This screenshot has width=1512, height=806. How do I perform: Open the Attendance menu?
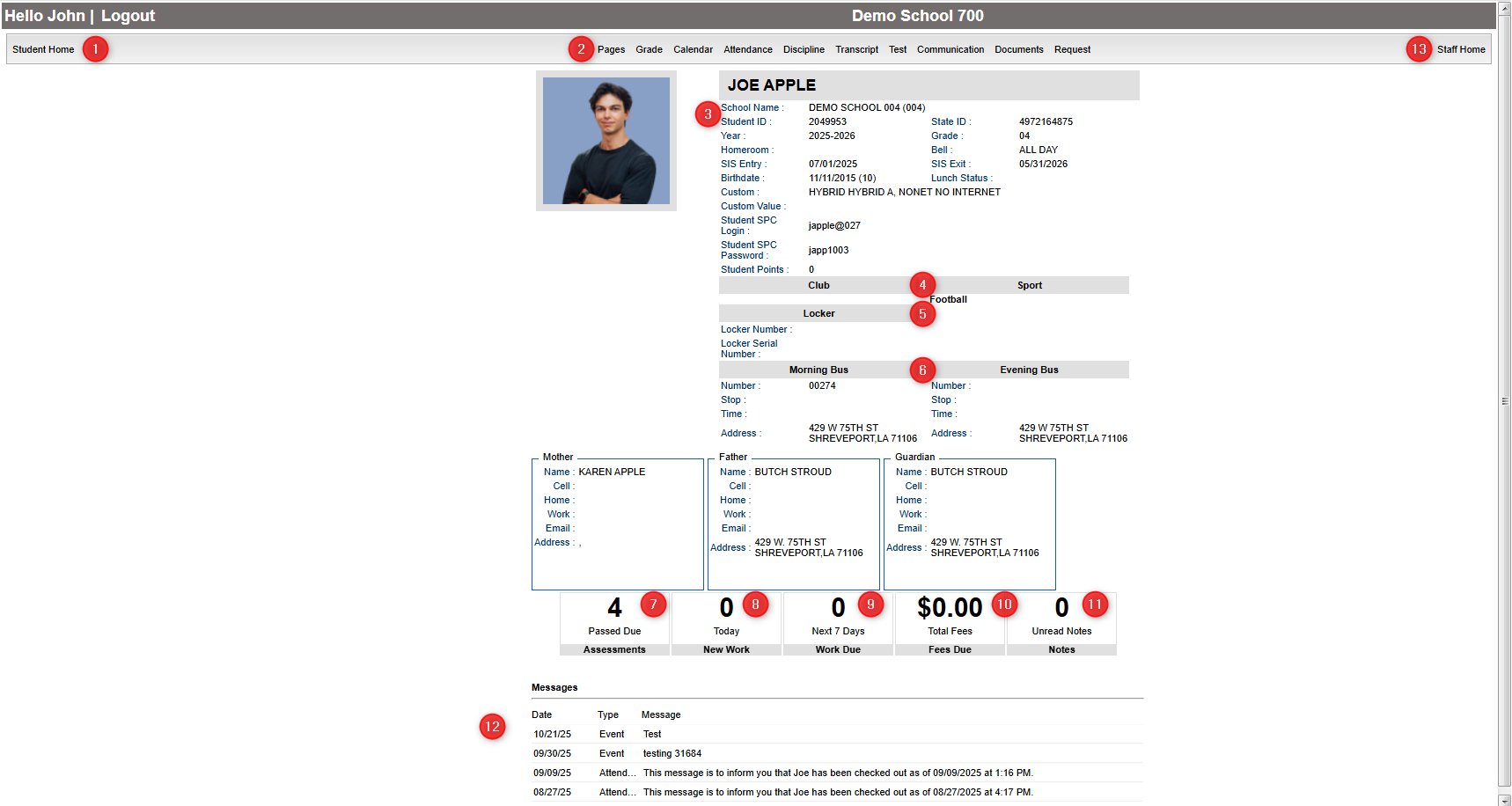click(747, 49)
